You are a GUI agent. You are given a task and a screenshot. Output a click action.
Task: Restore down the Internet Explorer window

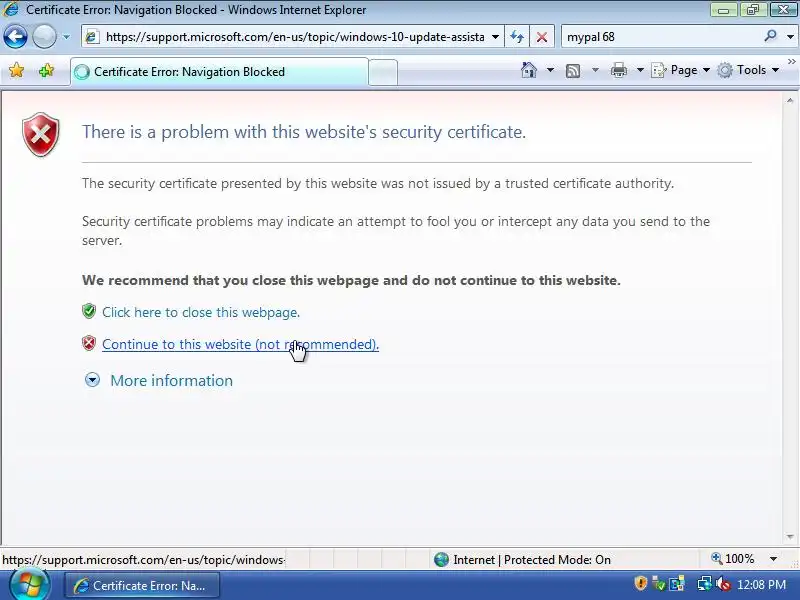753,10
